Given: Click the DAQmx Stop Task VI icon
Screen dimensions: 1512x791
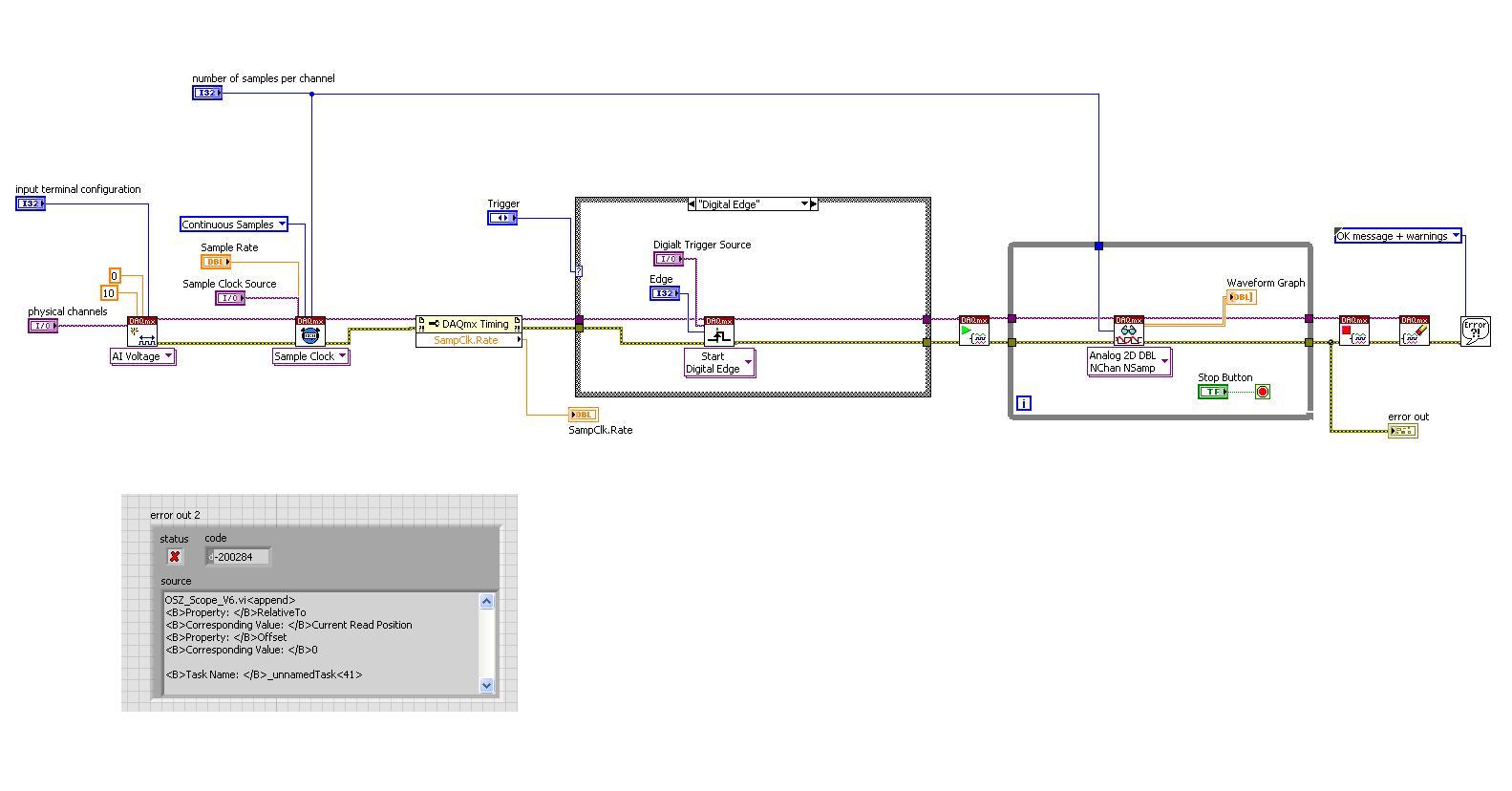Looking at the screenshot, I should (x=1354, y=331).
